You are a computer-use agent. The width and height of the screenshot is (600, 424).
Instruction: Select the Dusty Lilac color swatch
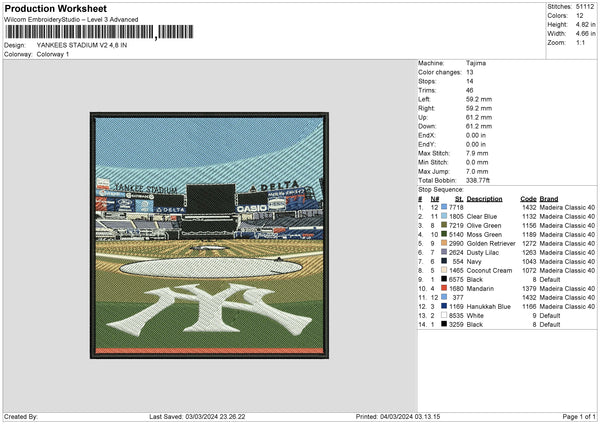tap(444, 252)
